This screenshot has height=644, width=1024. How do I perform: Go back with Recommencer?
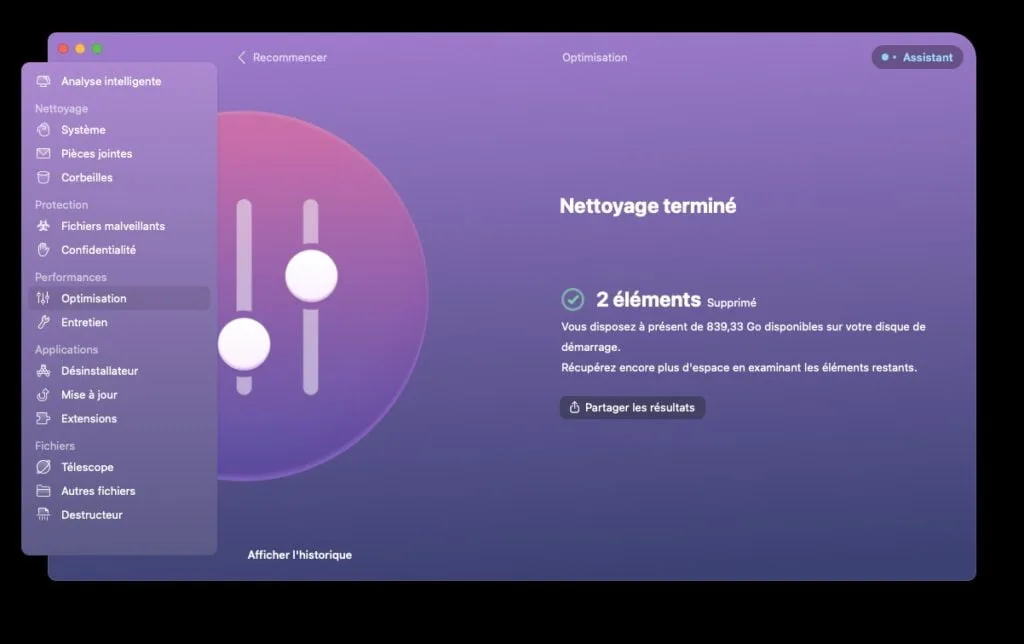point(283,57)
